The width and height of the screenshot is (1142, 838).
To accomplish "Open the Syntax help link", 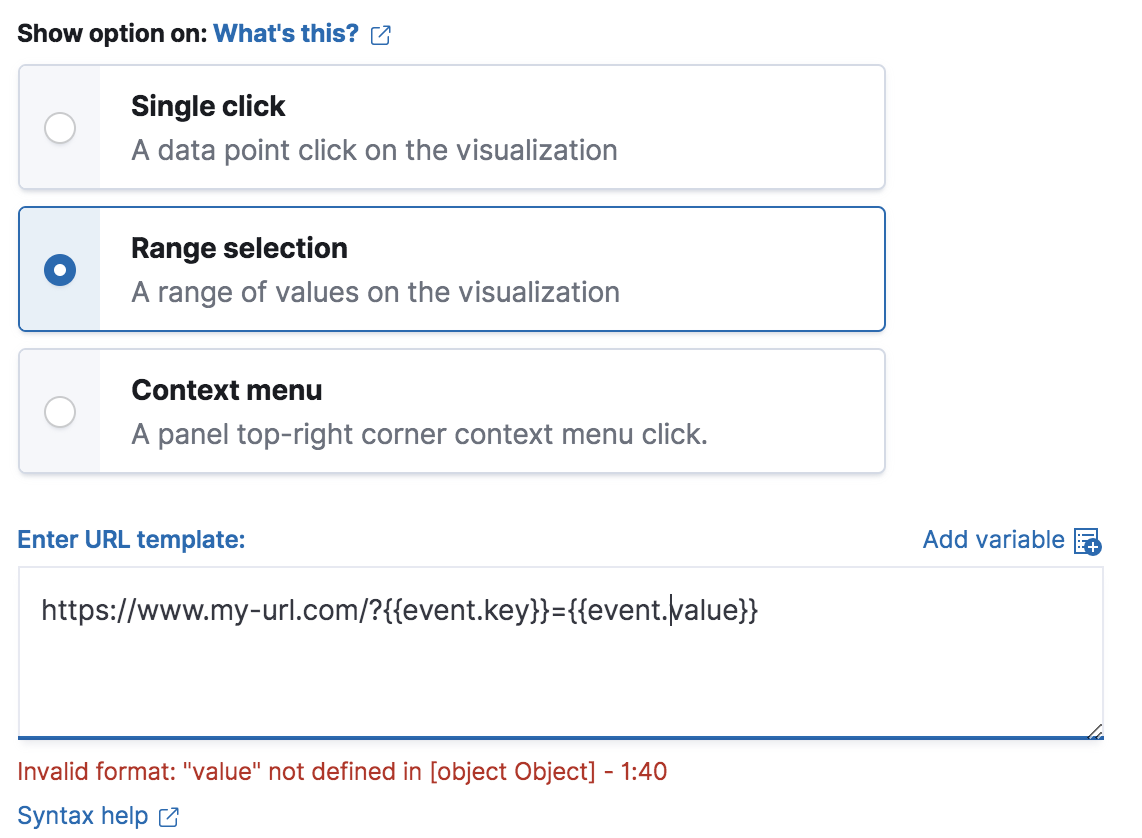I will click(x=83, y=816).
